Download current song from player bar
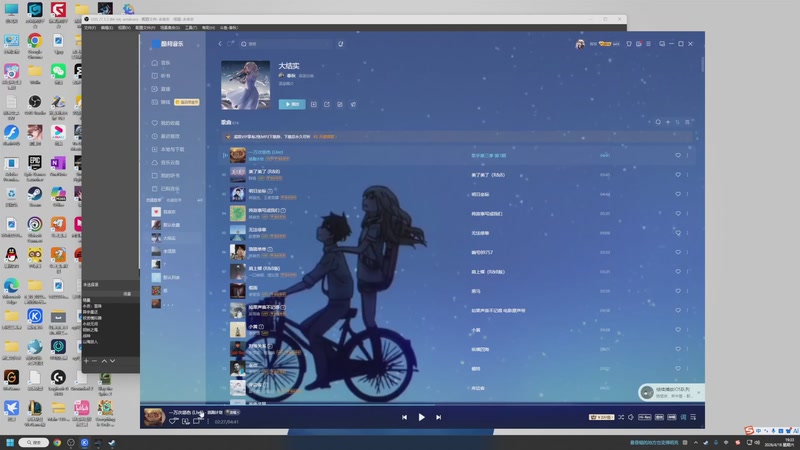 tap(186, 421)
